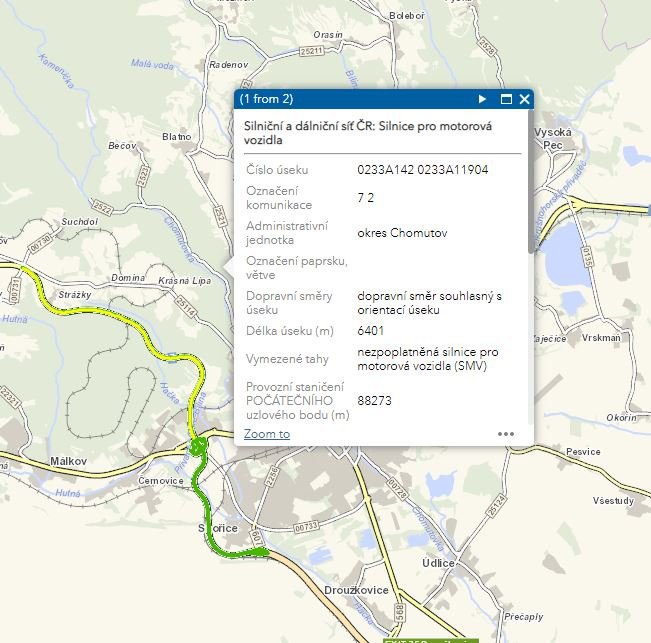Click the Zoom to link

tap(267, 434)
